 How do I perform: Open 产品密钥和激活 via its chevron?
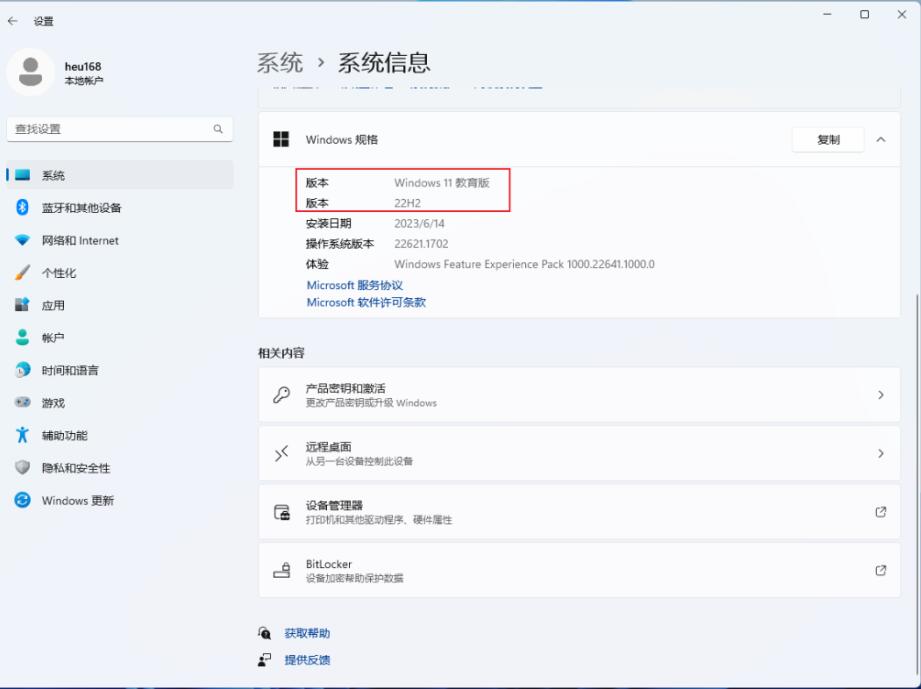click(x=880, y=395)
